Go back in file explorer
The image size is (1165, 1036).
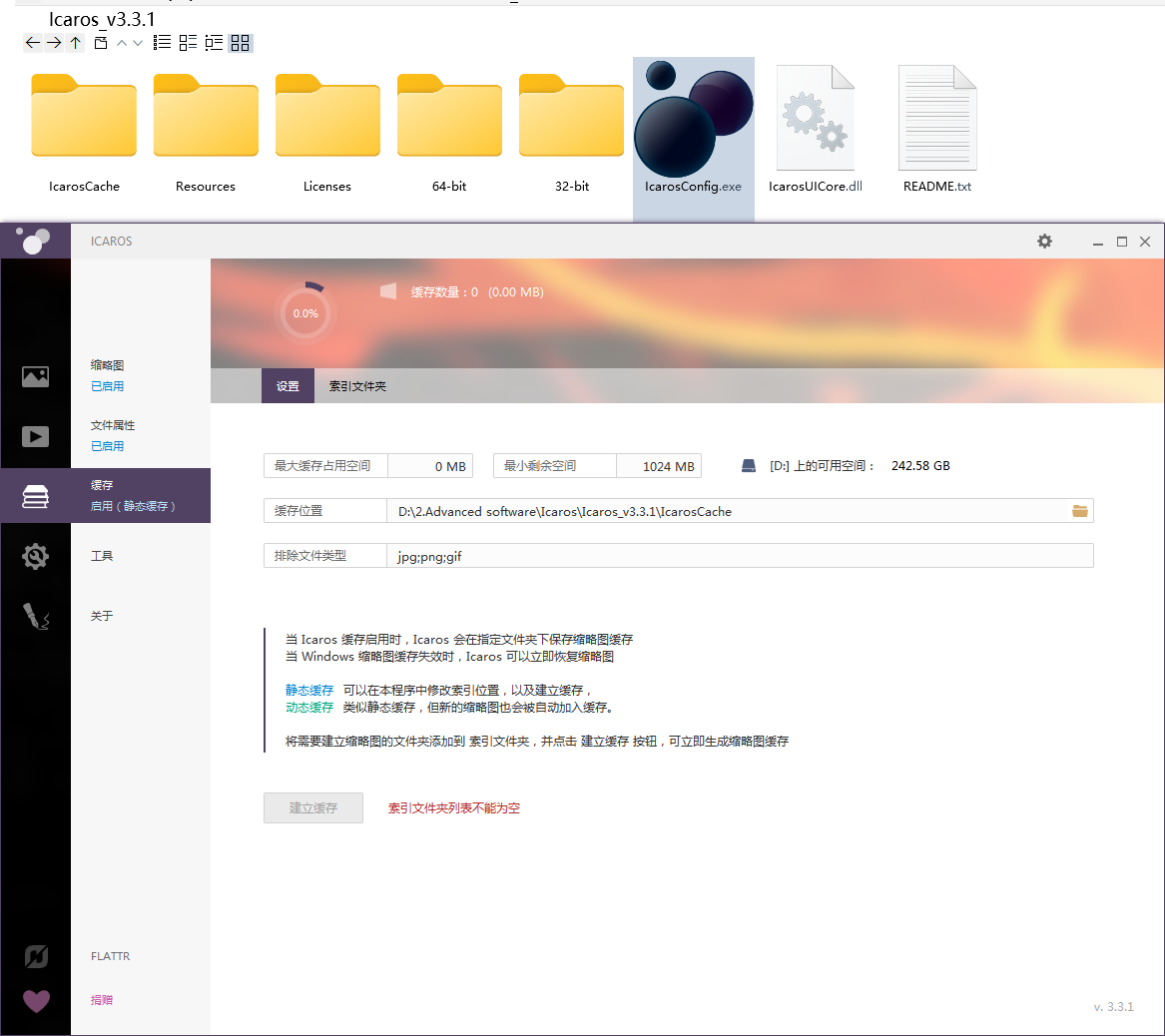pyautogui.click(x=32, y=42)
